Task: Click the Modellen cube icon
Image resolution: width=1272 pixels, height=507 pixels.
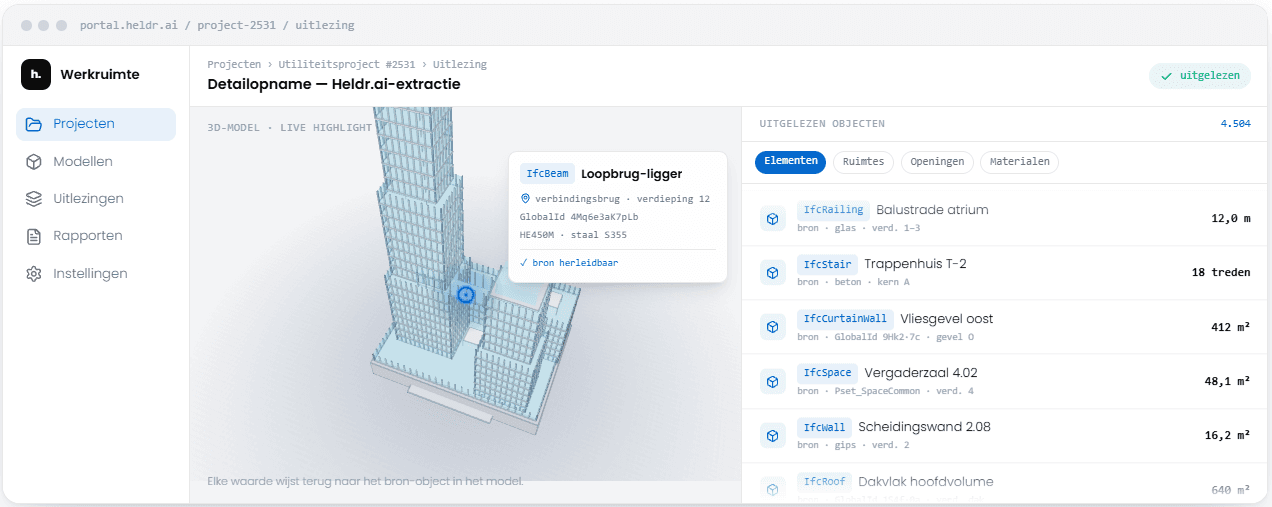Action: coord(34,161)
